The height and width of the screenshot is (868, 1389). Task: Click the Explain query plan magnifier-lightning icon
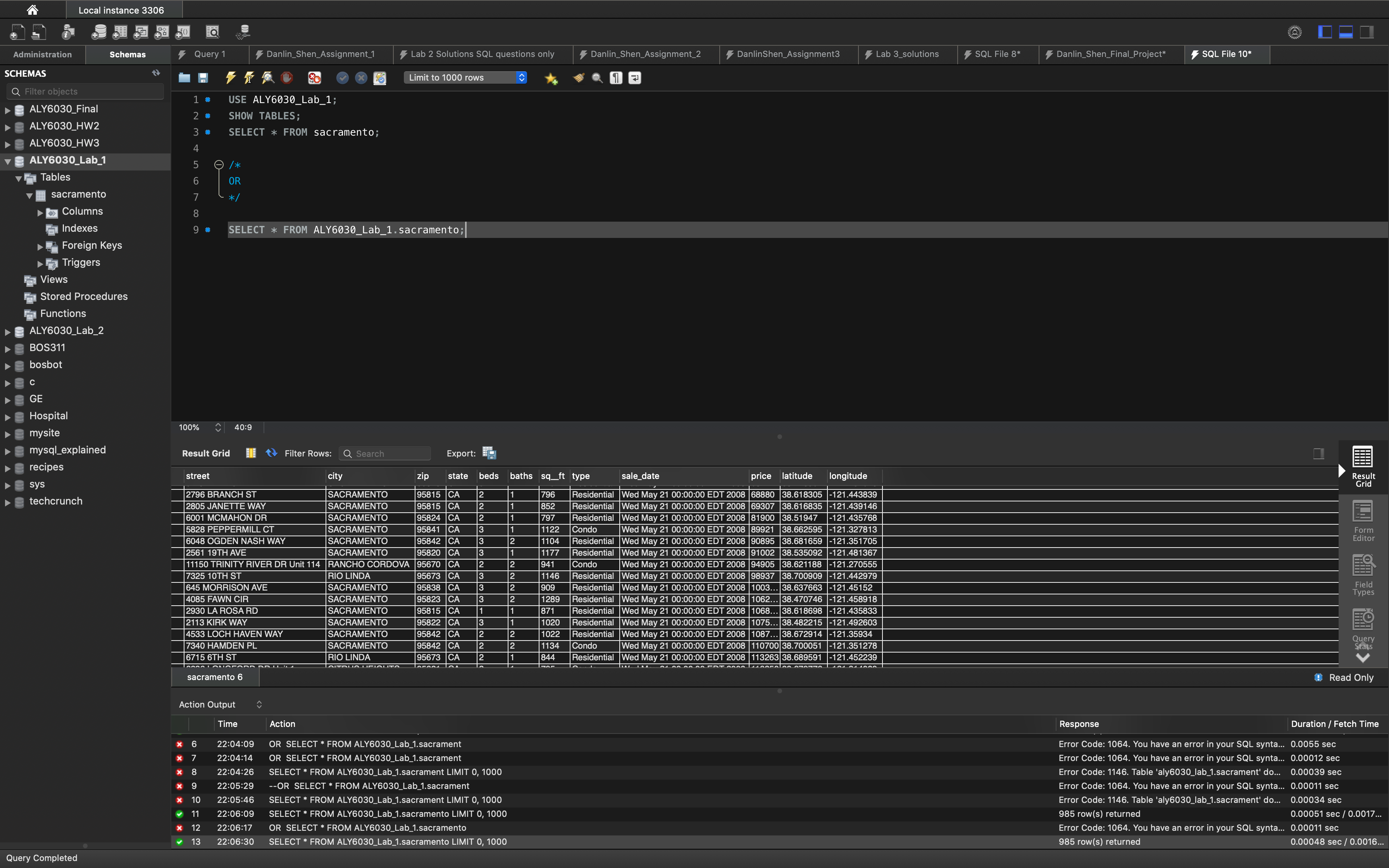click(267, 77)
